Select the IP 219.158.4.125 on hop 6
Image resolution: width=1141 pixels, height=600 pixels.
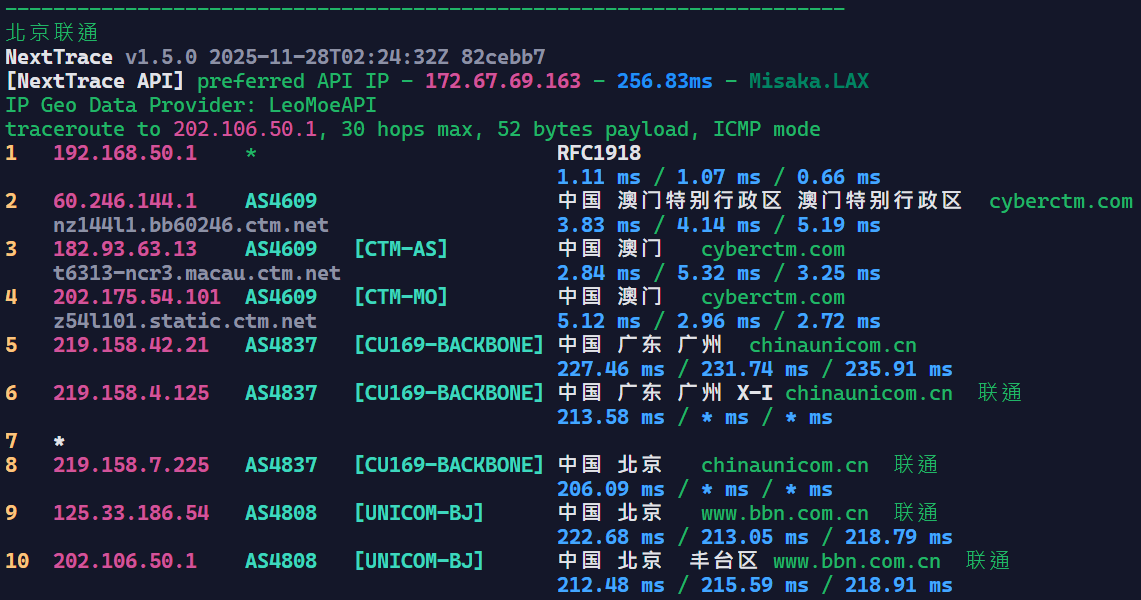coord(131,393)
